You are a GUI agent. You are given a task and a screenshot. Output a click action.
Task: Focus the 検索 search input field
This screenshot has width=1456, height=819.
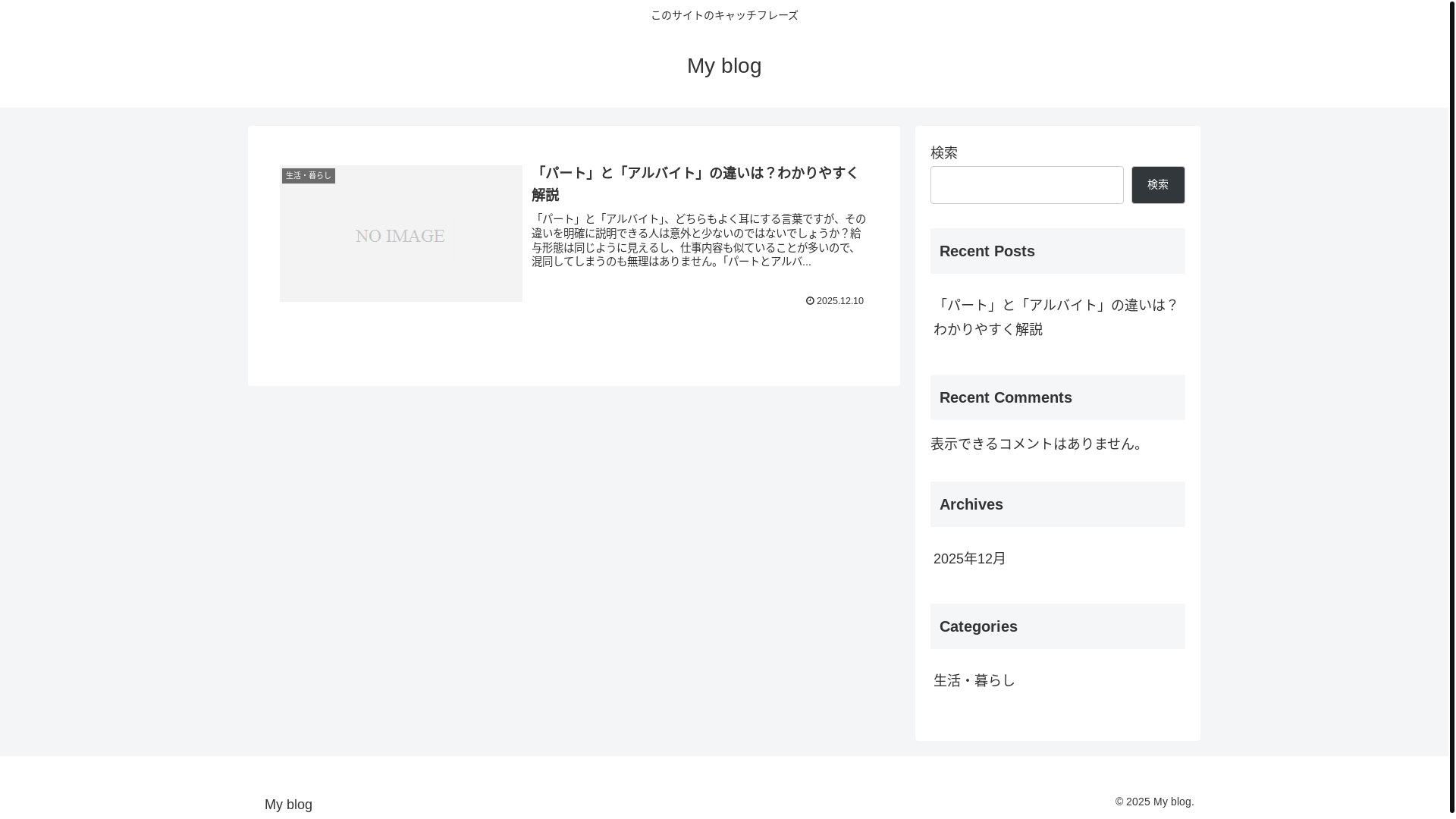(1027, 185)
